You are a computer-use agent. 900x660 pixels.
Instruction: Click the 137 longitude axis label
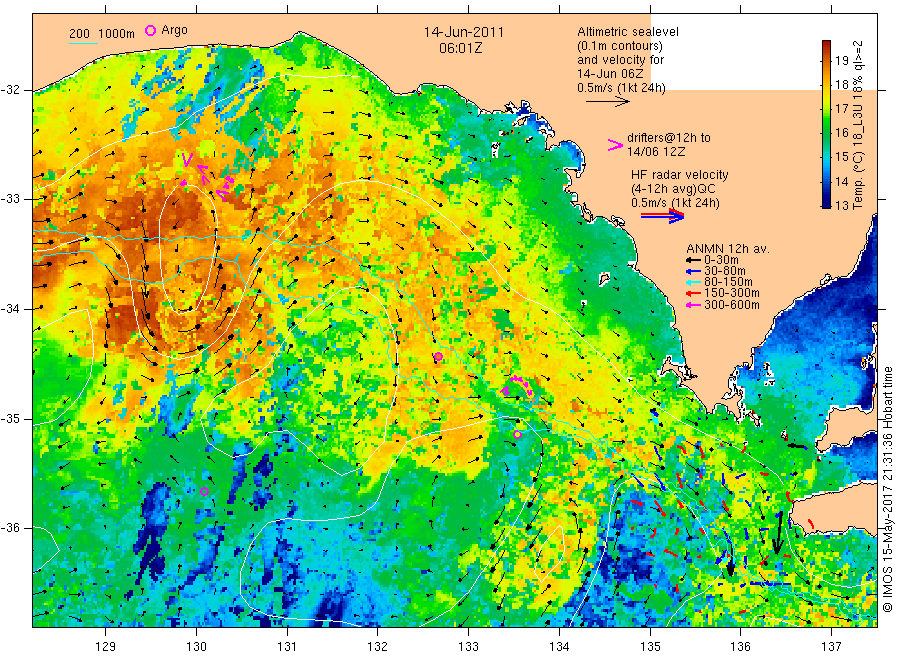(x=831, y=646)
